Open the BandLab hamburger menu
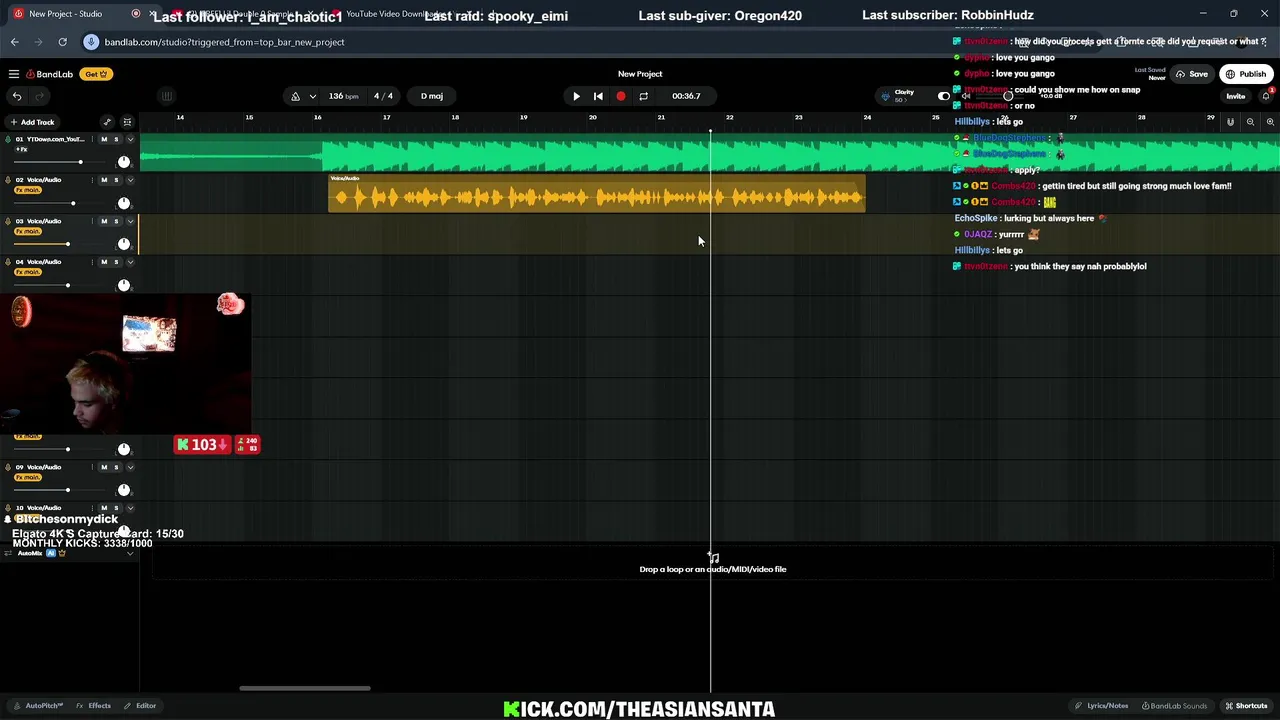The height and width of the screenshot is (720, 1280). point(14,74)
